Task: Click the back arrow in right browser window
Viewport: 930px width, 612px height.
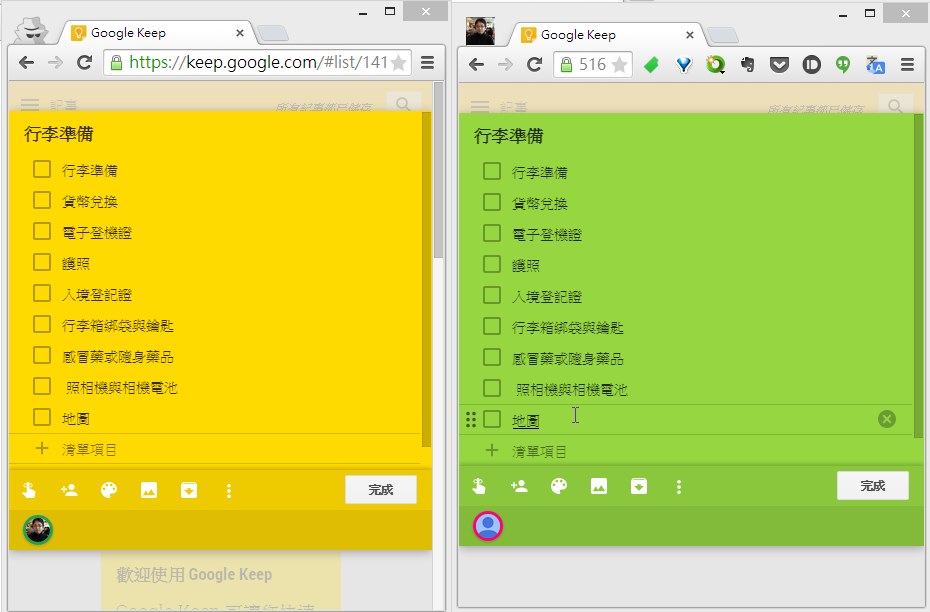Action: point(476,64)
